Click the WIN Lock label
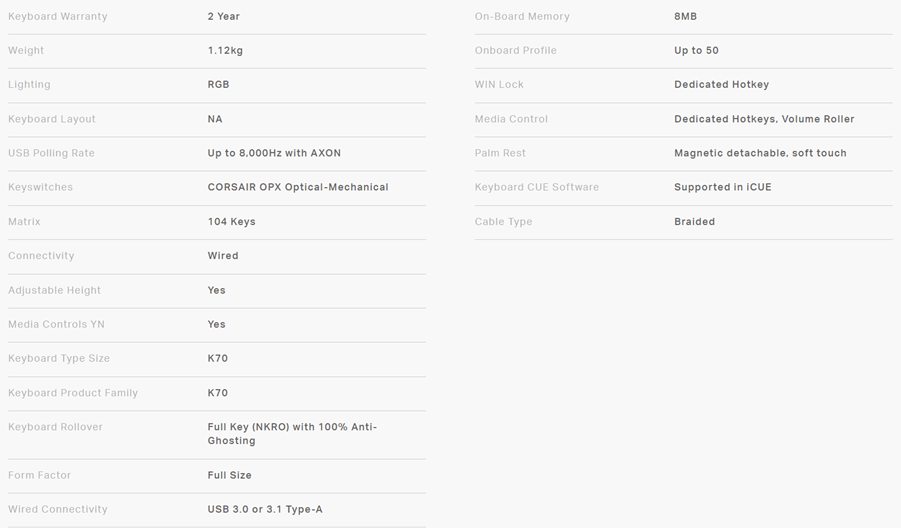This screenshot has height=528, width=901. 499,85
